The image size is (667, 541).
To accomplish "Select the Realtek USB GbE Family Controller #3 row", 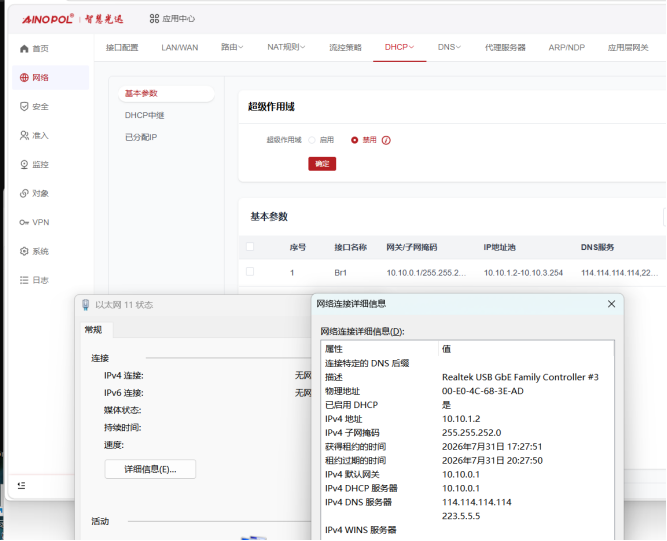I will 467,377.
